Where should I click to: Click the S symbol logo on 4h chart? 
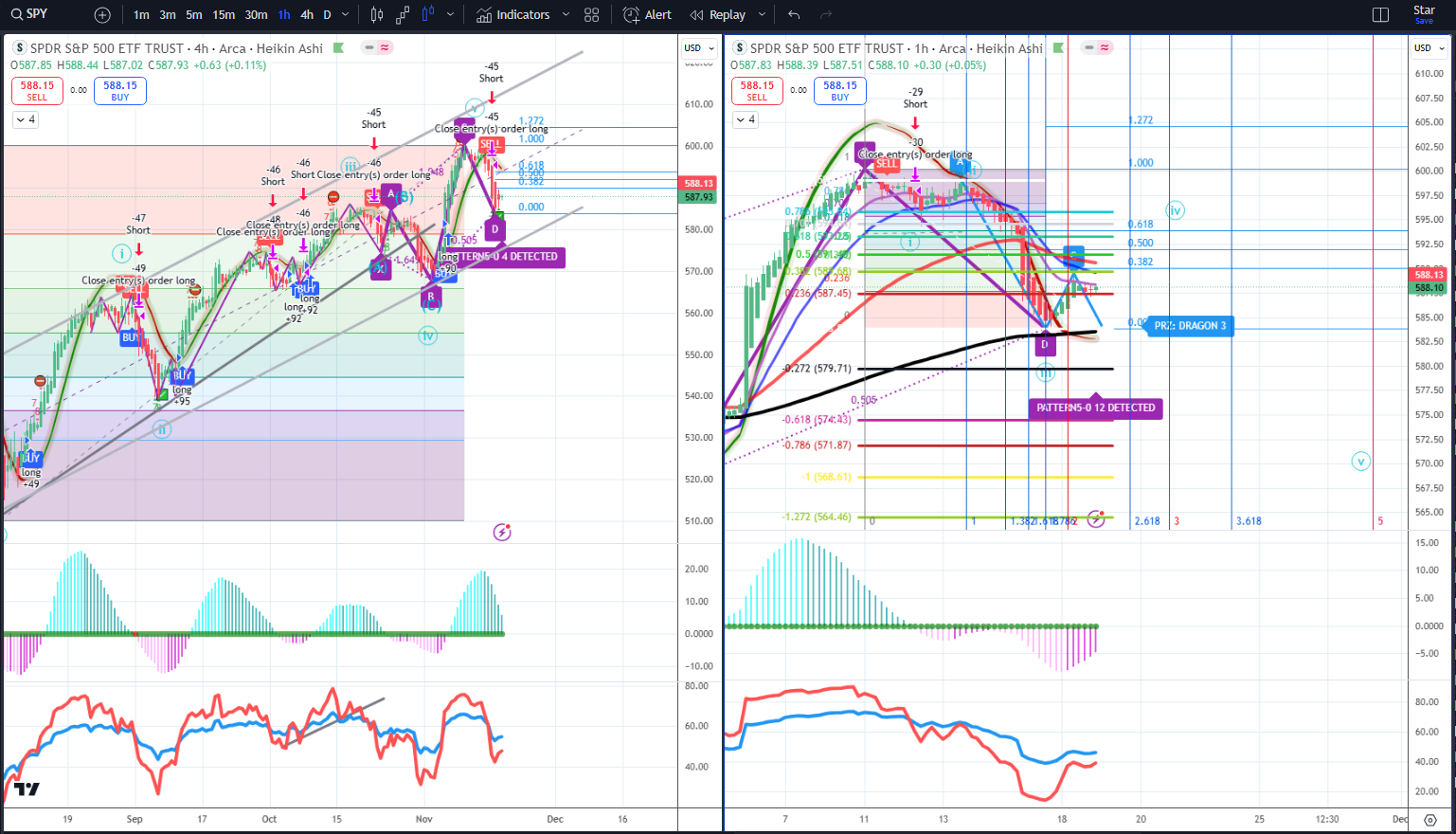coord(20,48)
